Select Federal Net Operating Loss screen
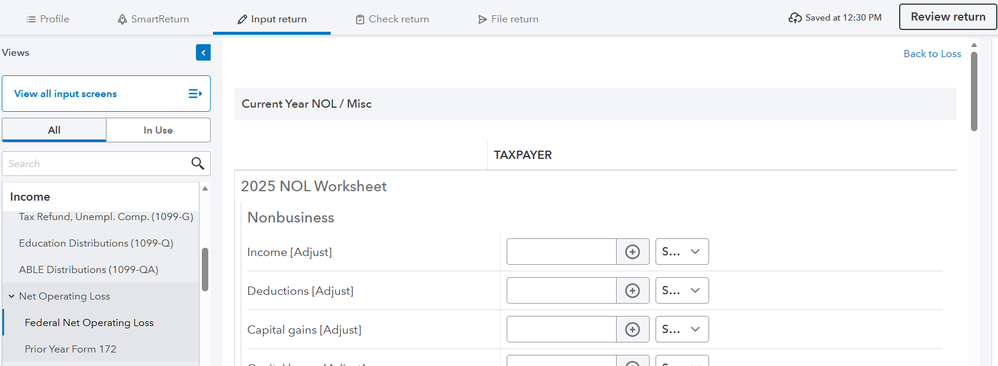The width and height of the screenshot is (998, 366). [x=89, y=323]
